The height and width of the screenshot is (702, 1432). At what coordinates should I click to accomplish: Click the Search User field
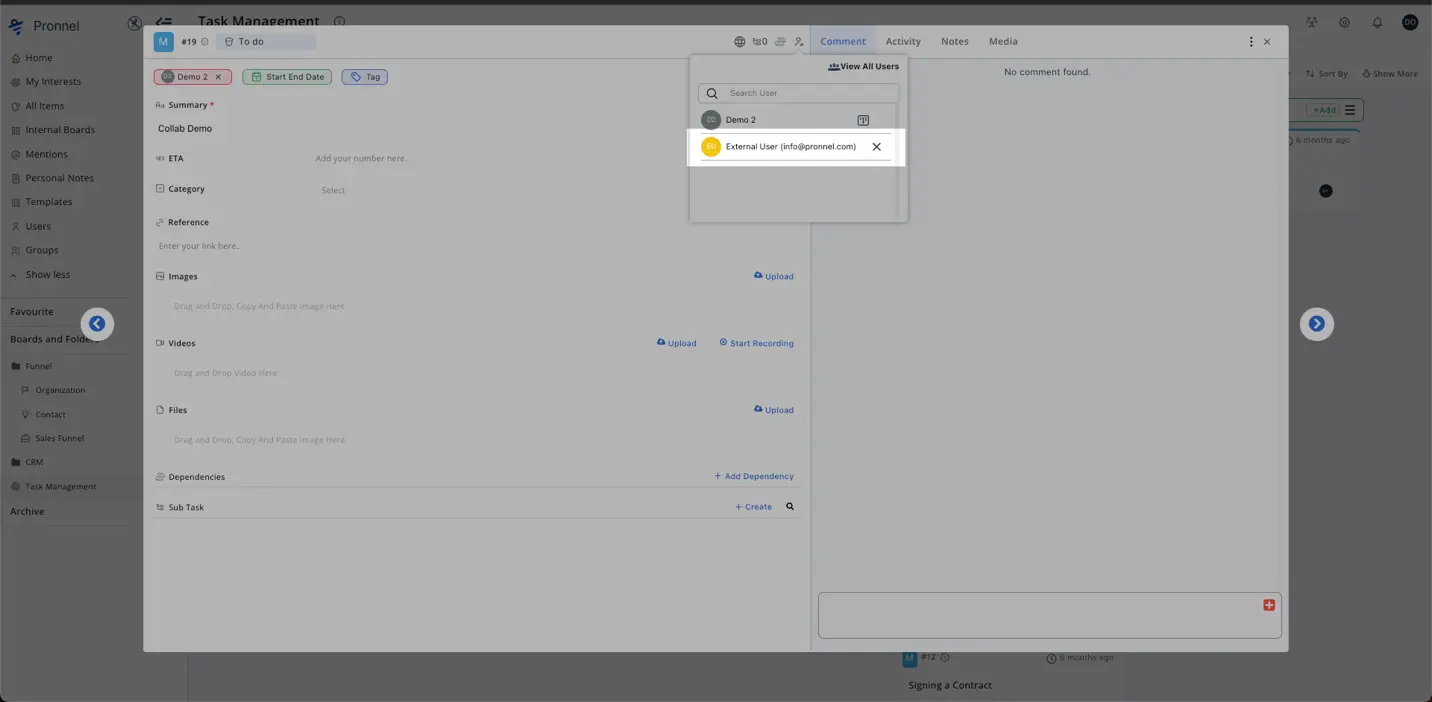click(x=798, y=93)
